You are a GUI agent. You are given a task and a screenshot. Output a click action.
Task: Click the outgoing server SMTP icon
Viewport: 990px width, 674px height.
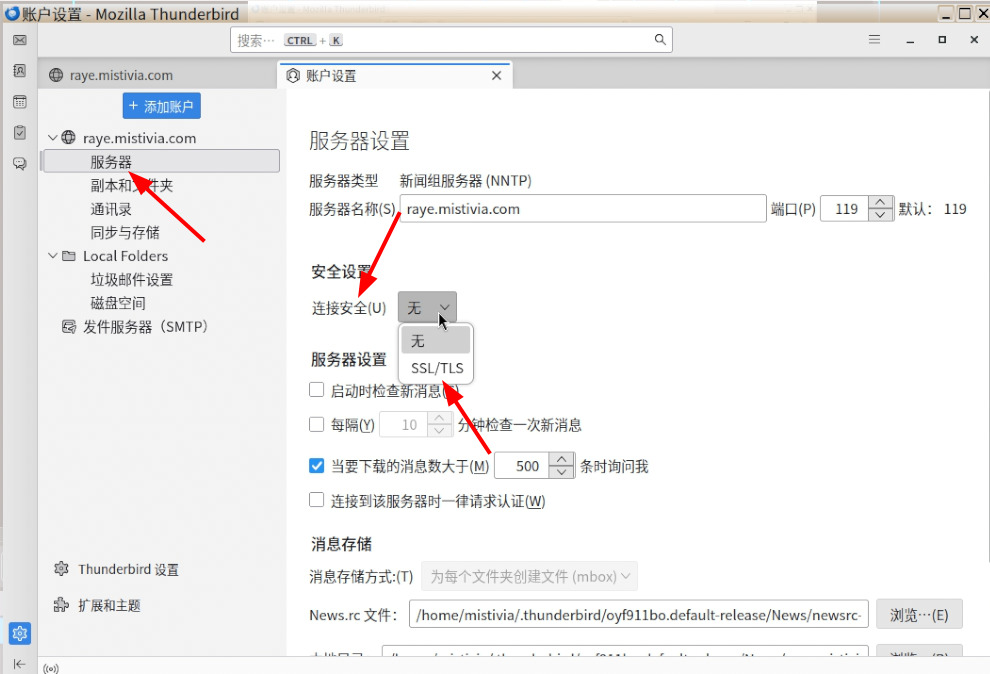point(68,326)
